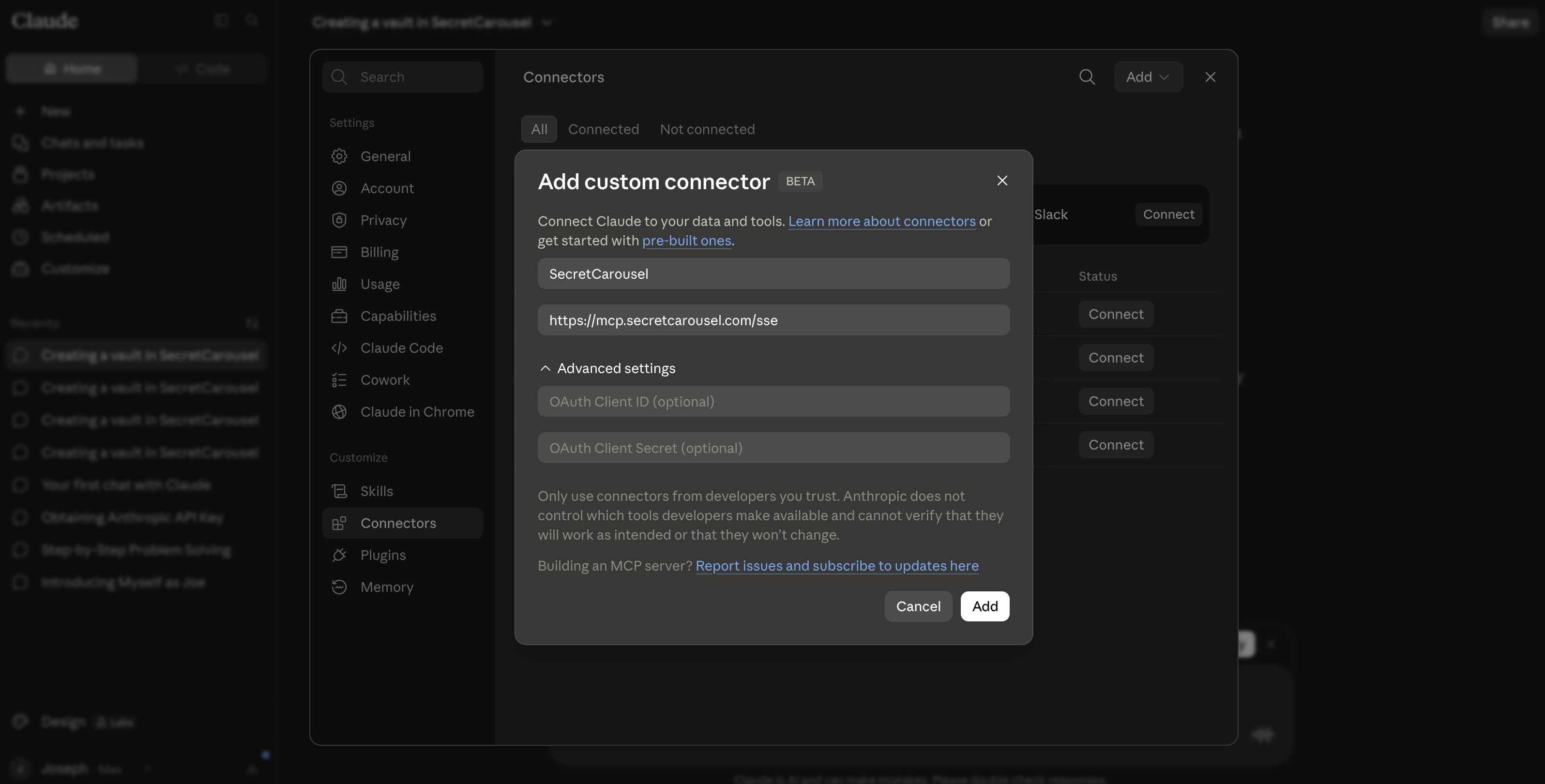Open Billing settings page

(402, 252)
